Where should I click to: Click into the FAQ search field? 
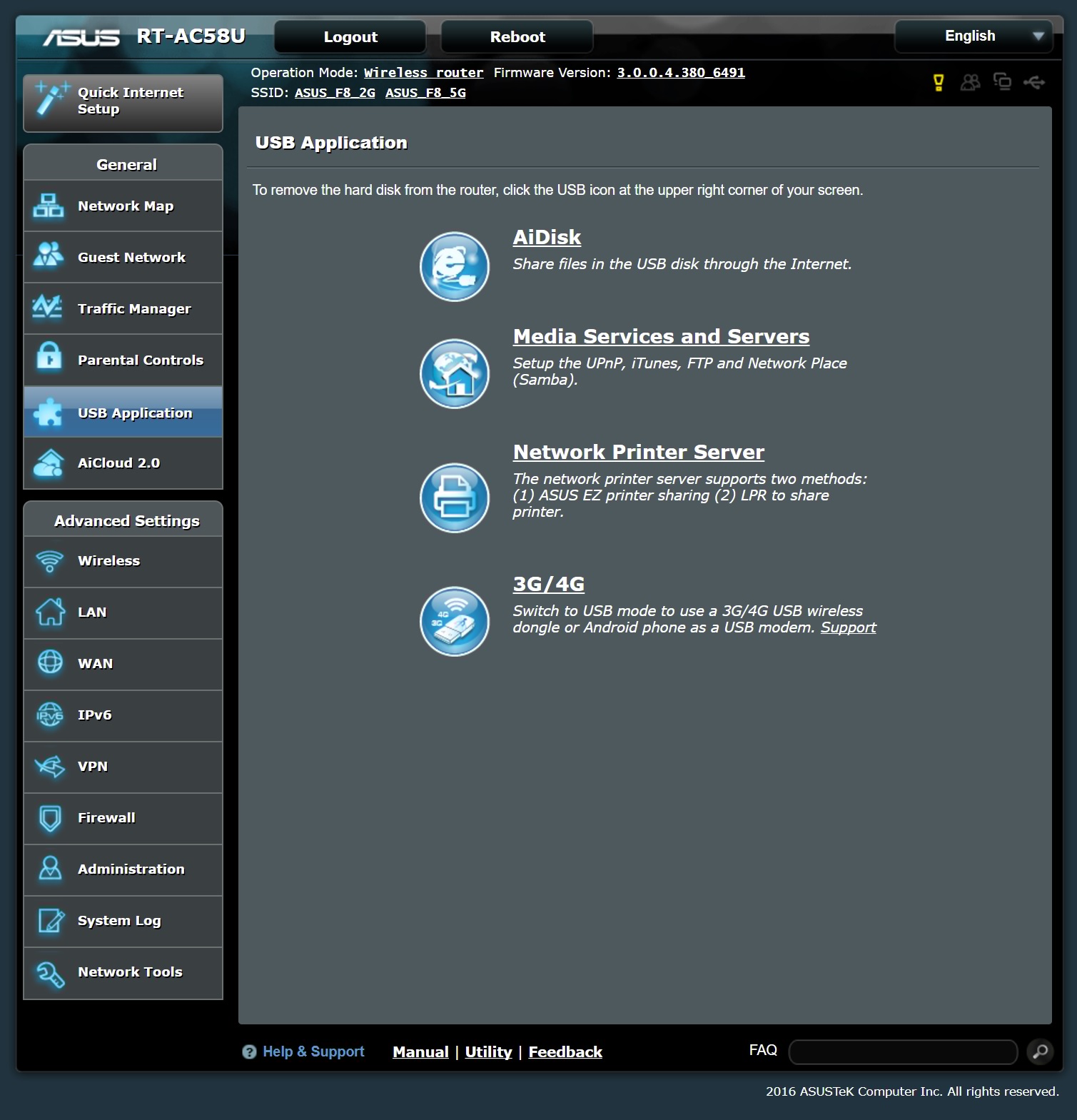pos(903,1051)
